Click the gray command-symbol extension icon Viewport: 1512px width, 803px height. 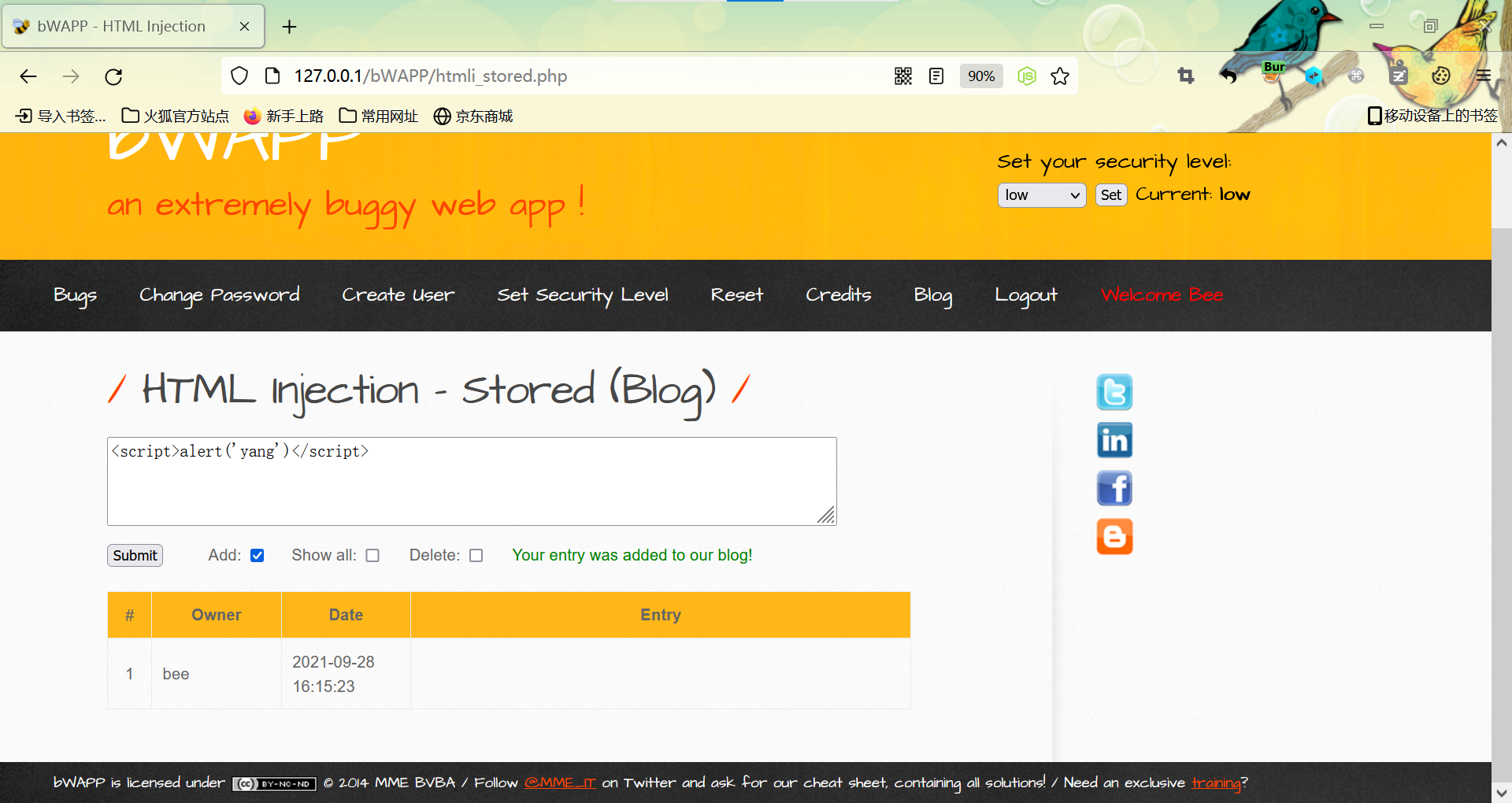point(1356,76)
